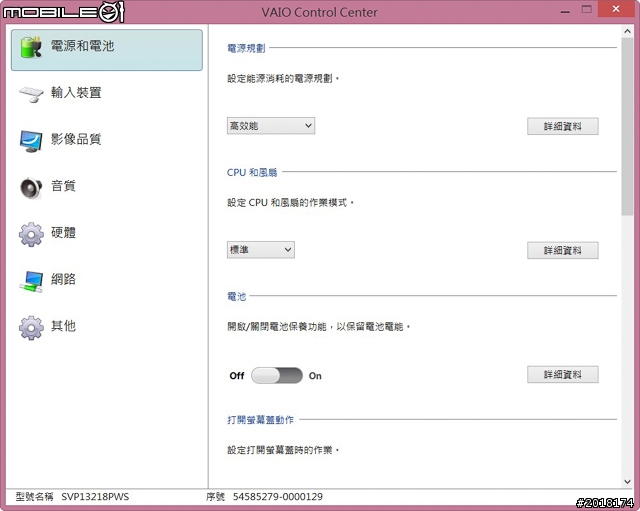Click the 電源規劃 section heading

pos(246,48)
